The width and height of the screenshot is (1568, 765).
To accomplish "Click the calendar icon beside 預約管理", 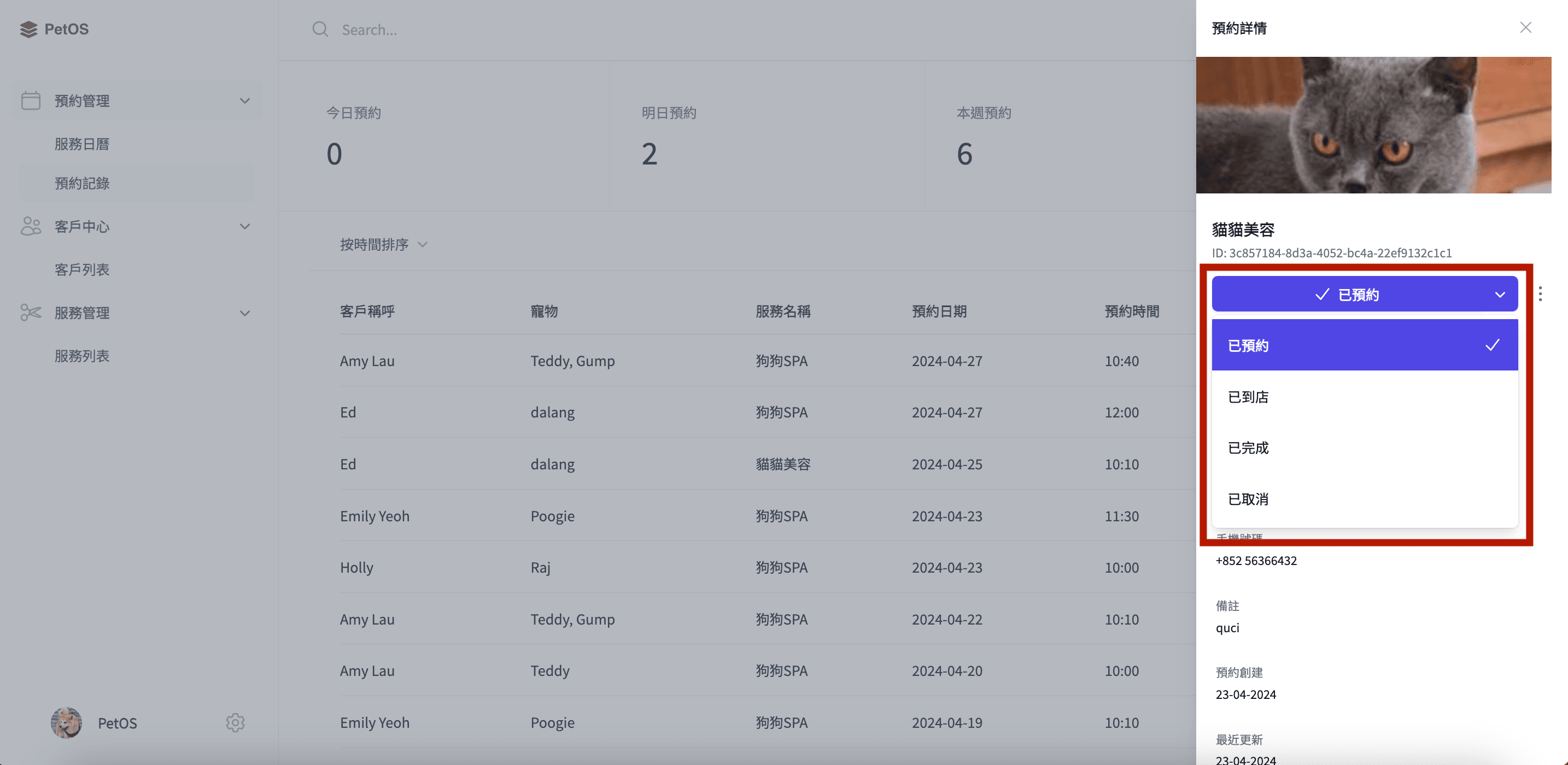I will point(31,101).
